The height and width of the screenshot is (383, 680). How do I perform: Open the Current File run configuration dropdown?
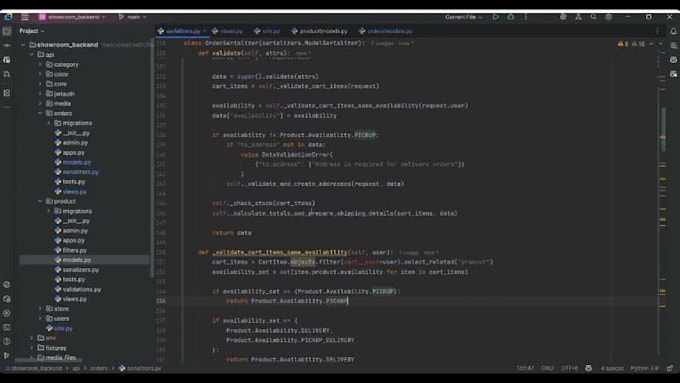(x=464, y=17)
